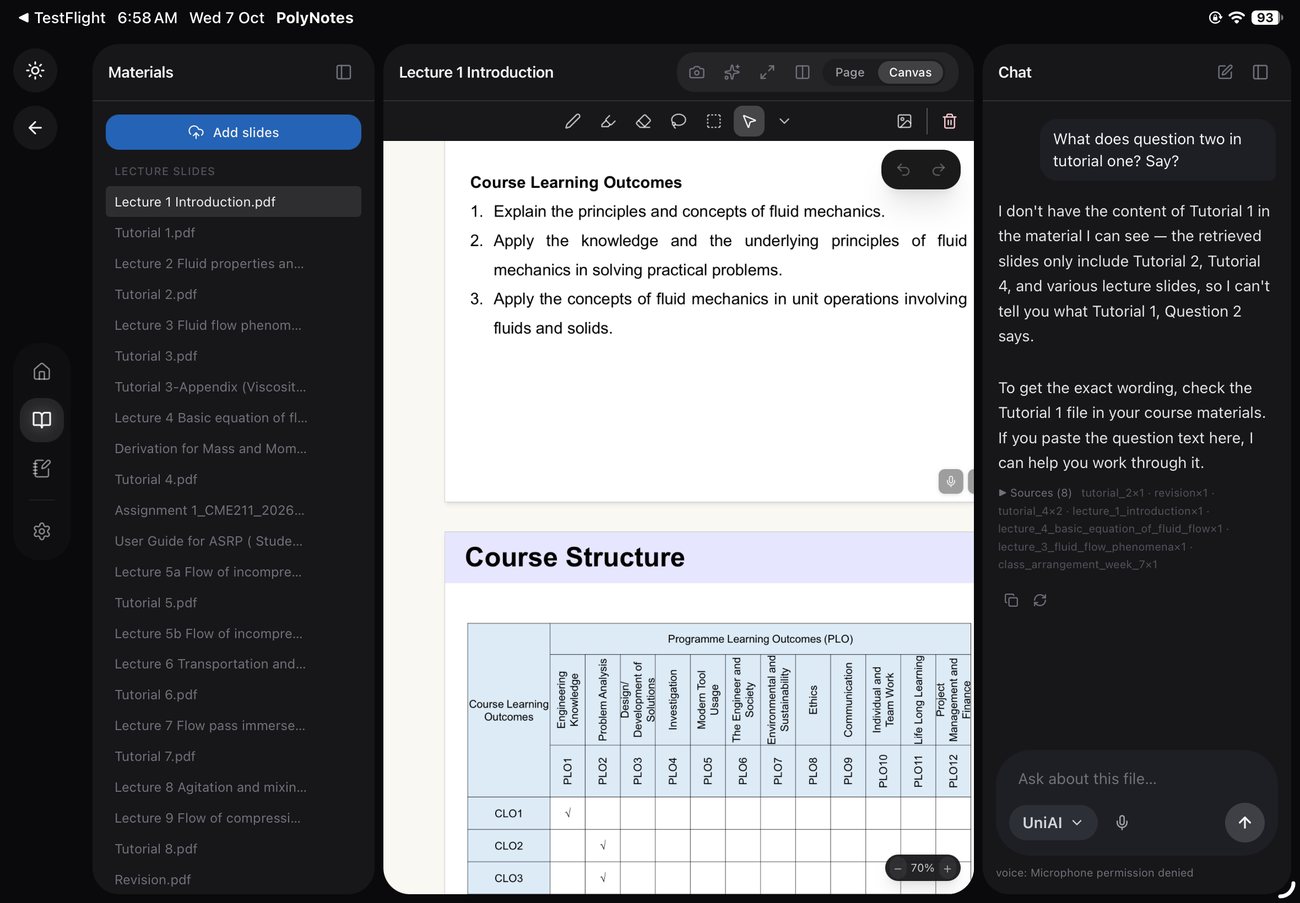Viewport: 1300px width, 903px height.
Task: Start a new chat
Action: [1225, 72]
